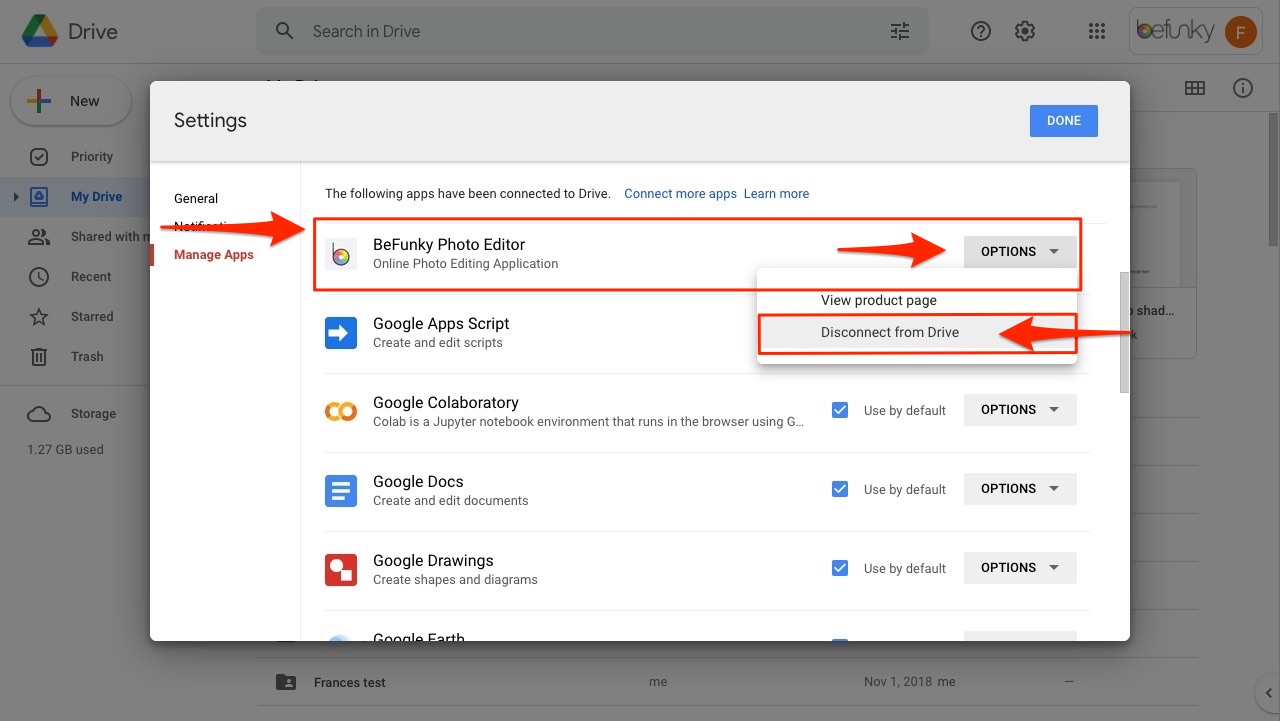Open the Help question mark icon
Screen dimensions: 1280x721
[x=981, y=31]
